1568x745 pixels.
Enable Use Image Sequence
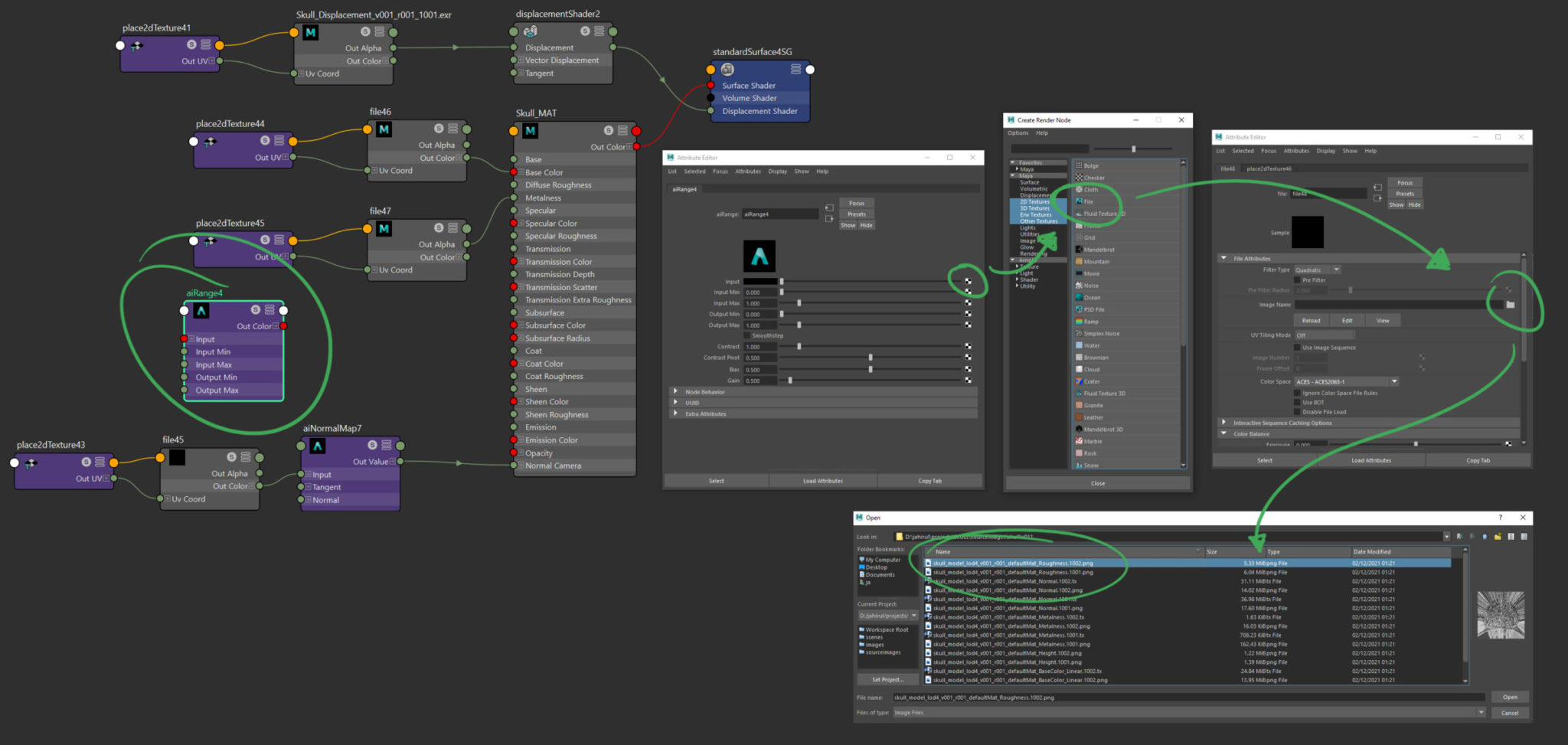click(1297, 348)
